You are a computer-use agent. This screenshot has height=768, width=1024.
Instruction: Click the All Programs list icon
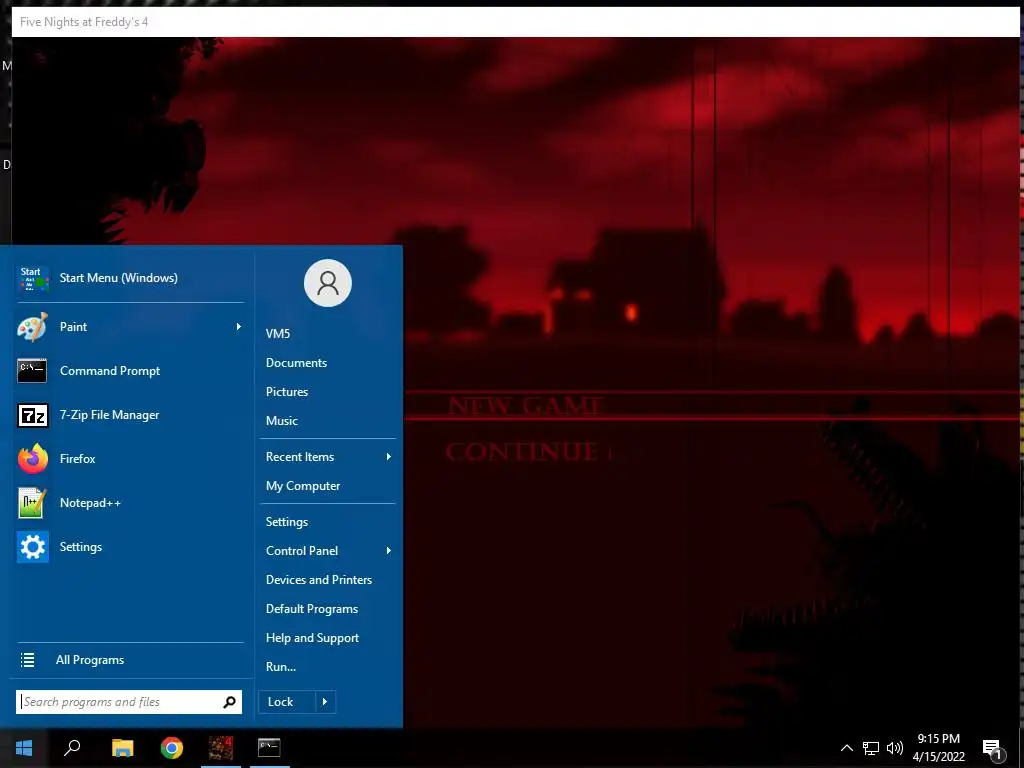[27, 660]
